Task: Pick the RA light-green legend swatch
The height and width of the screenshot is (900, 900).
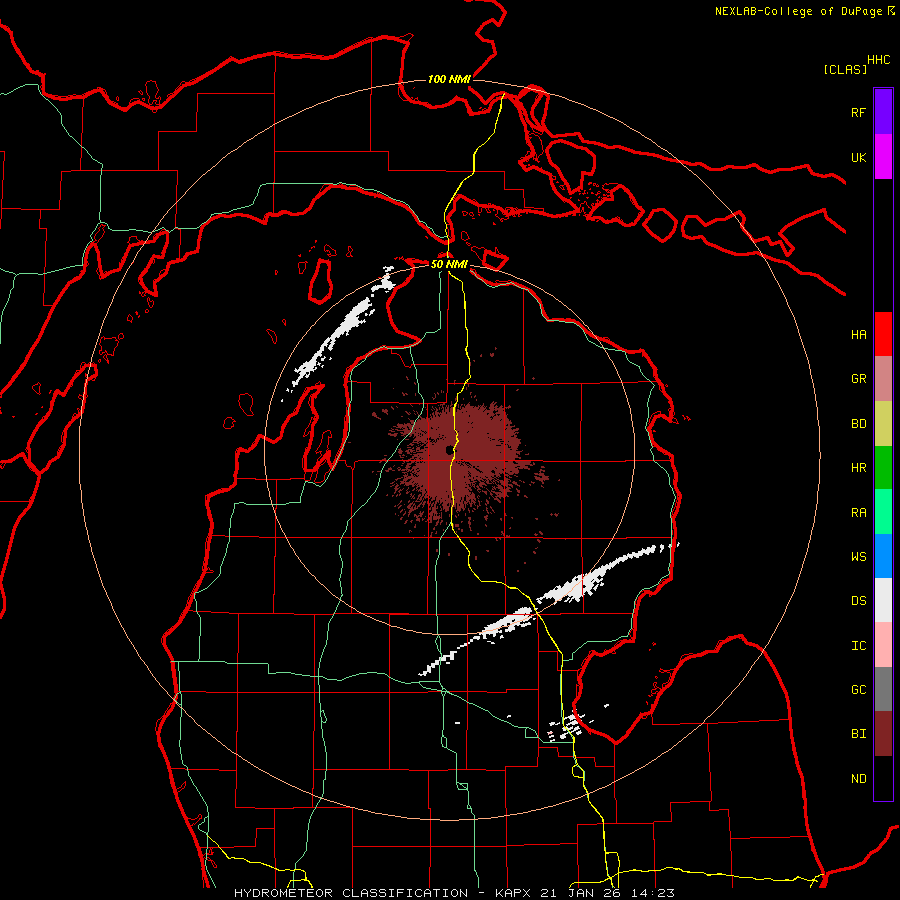Action: click(x=883, y=512)
